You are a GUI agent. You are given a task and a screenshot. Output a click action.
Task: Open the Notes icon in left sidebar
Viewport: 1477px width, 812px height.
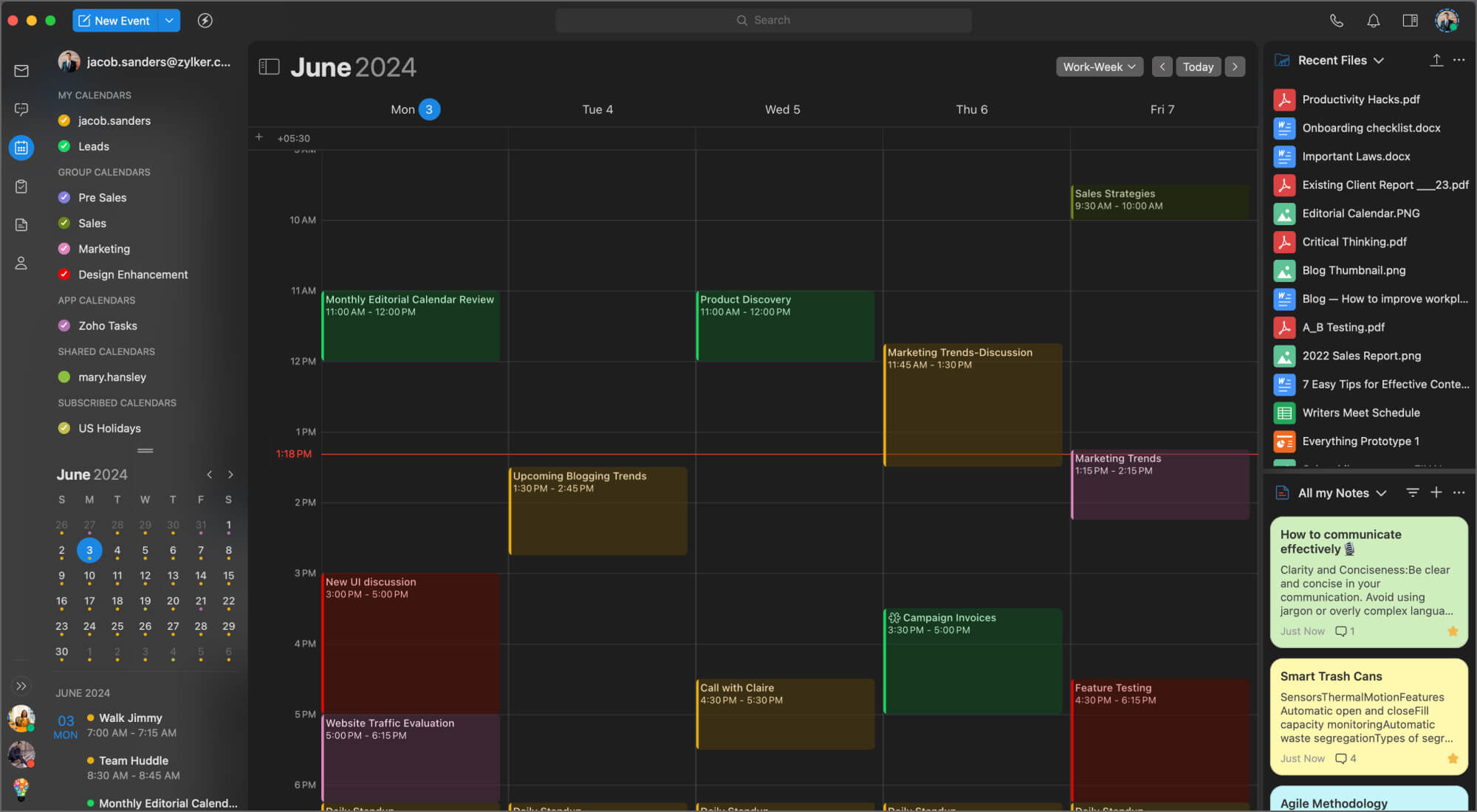(x=21, y=225)
